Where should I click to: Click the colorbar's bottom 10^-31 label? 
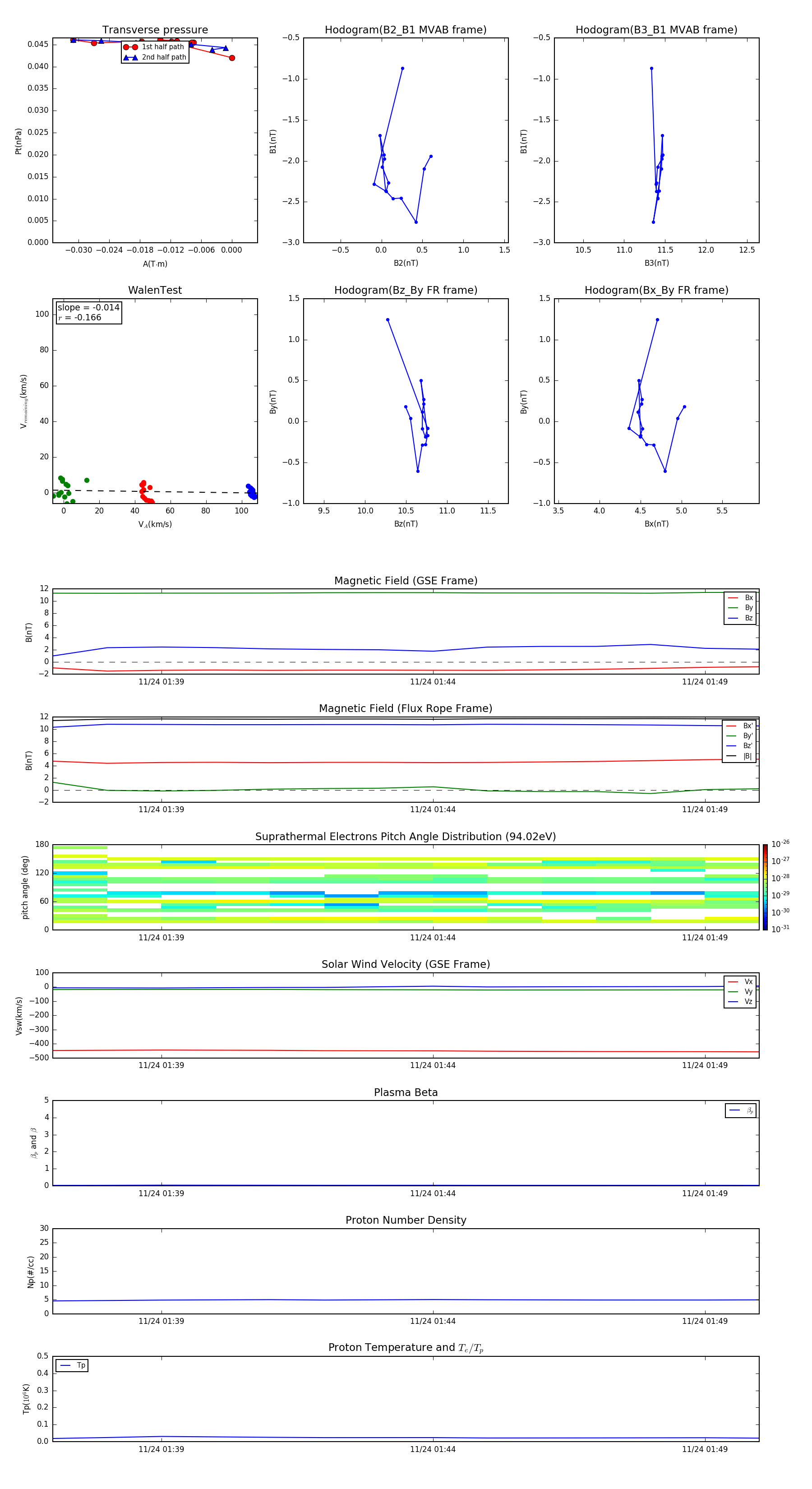tap(780, 929)
